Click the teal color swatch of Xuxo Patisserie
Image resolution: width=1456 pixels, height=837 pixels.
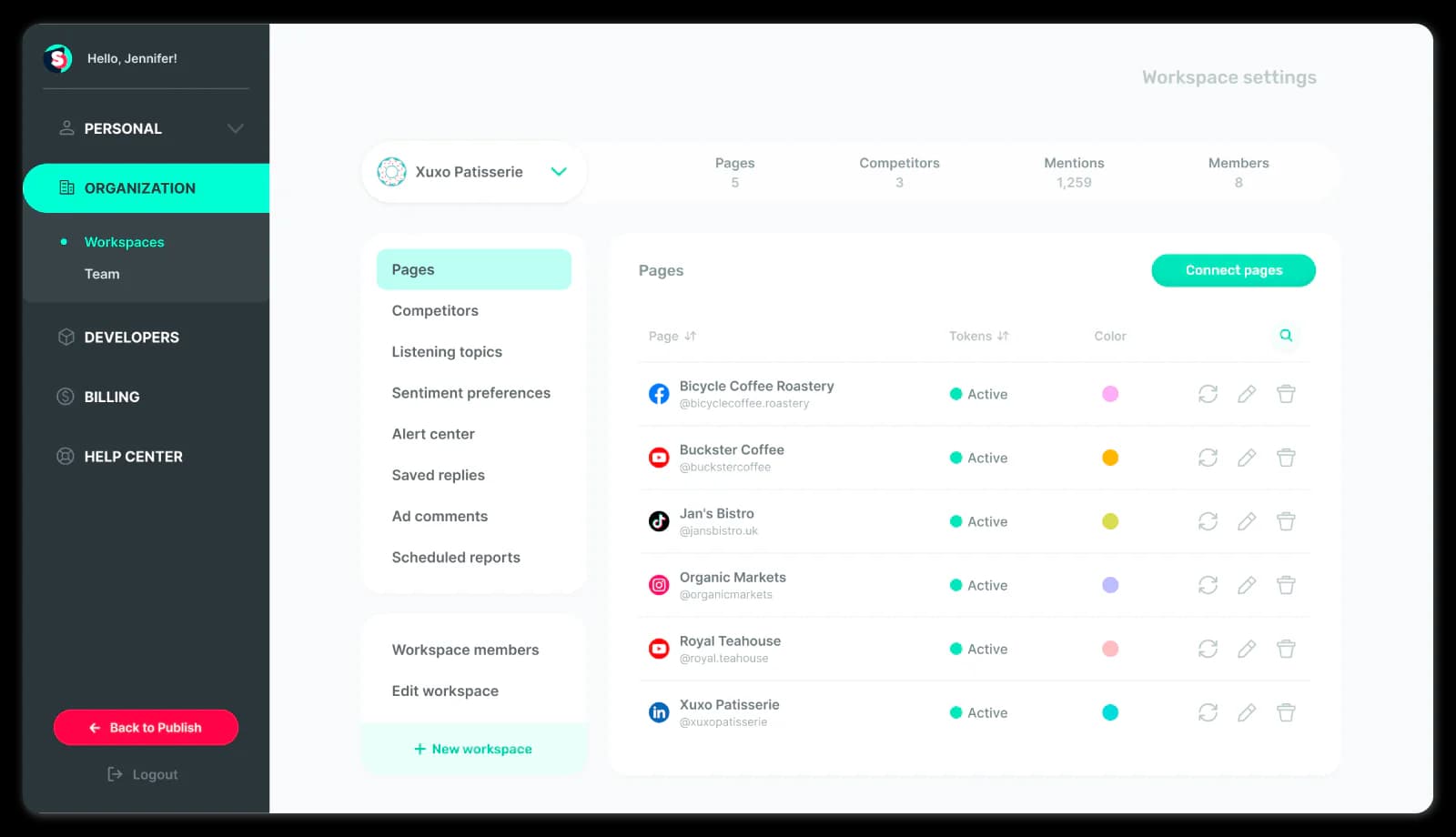[x=1110, y=712]
